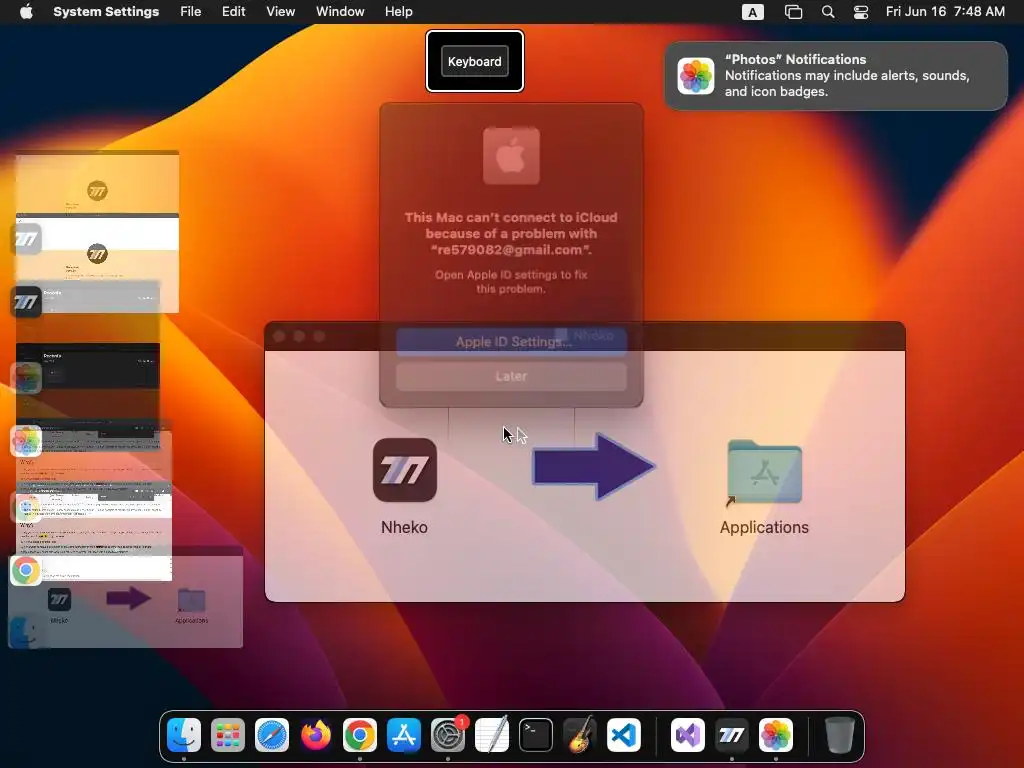
Task: Click Photos icon in notification banner
Action: (x=696, y=76)
